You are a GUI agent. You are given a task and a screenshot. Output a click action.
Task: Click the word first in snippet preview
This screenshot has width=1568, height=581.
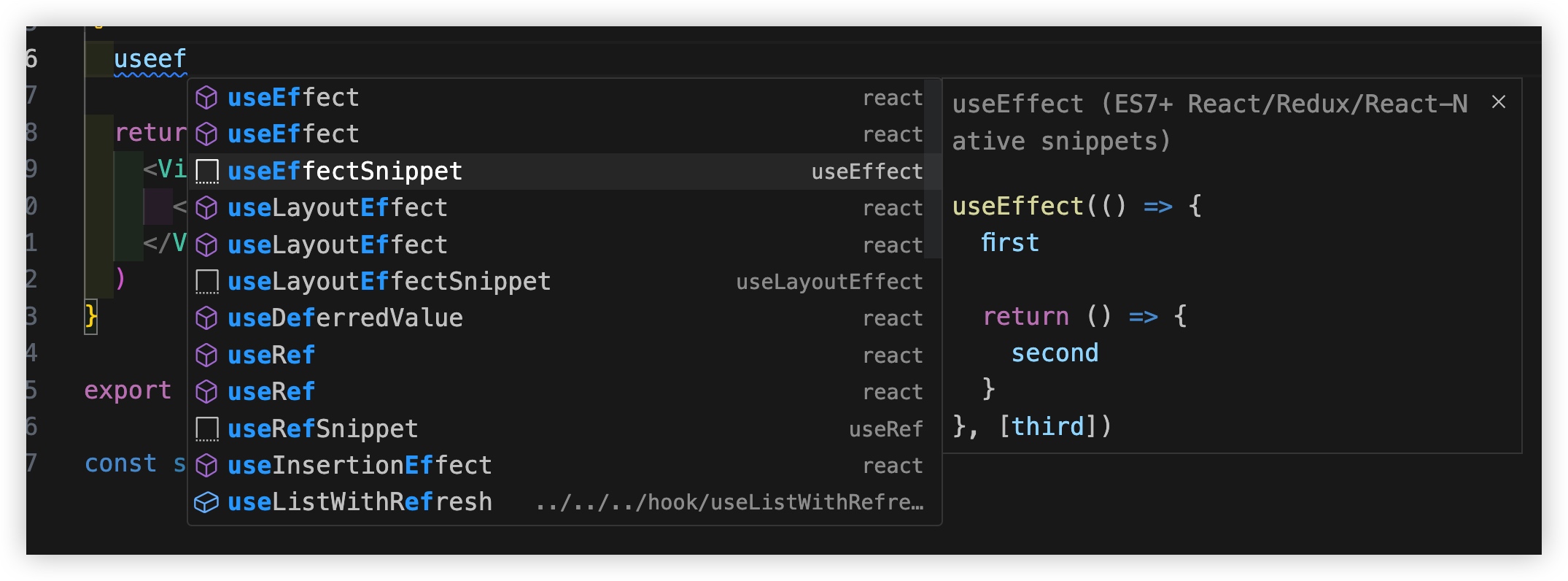pos(1009,242)
